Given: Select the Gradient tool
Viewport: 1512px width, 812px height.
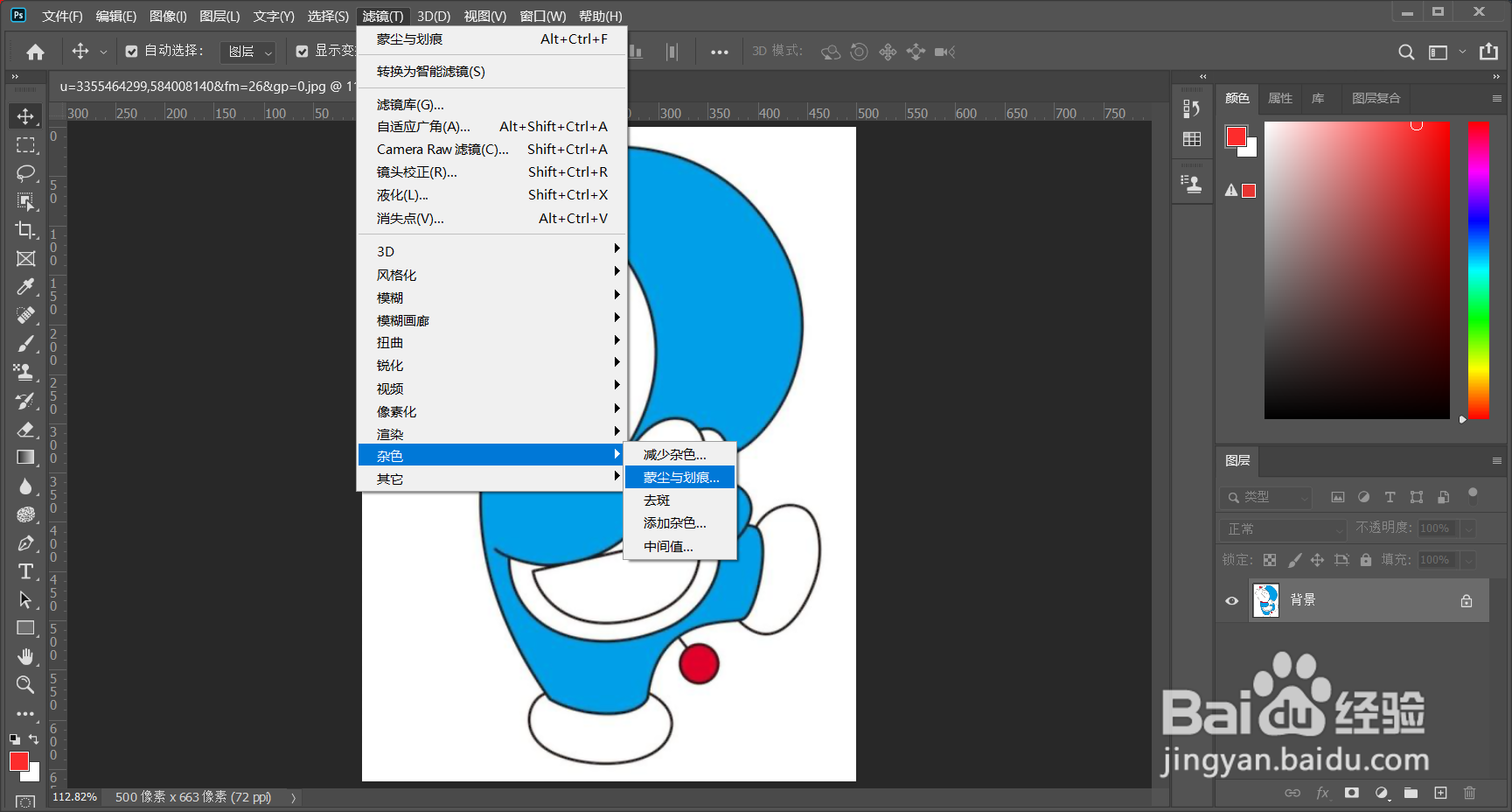Looking at the screenshot, I should 25,457.
